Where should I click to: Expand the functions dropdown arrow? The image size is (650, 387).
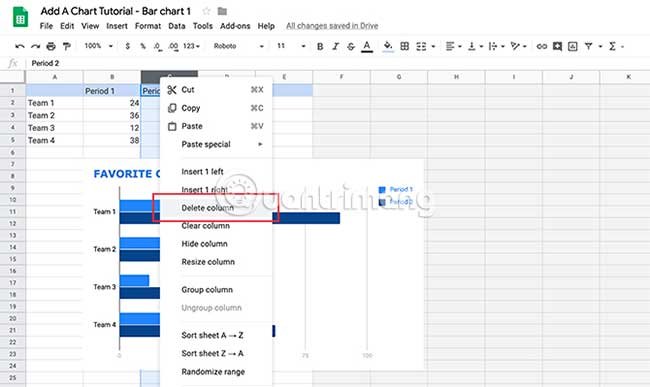pos(623,46)
